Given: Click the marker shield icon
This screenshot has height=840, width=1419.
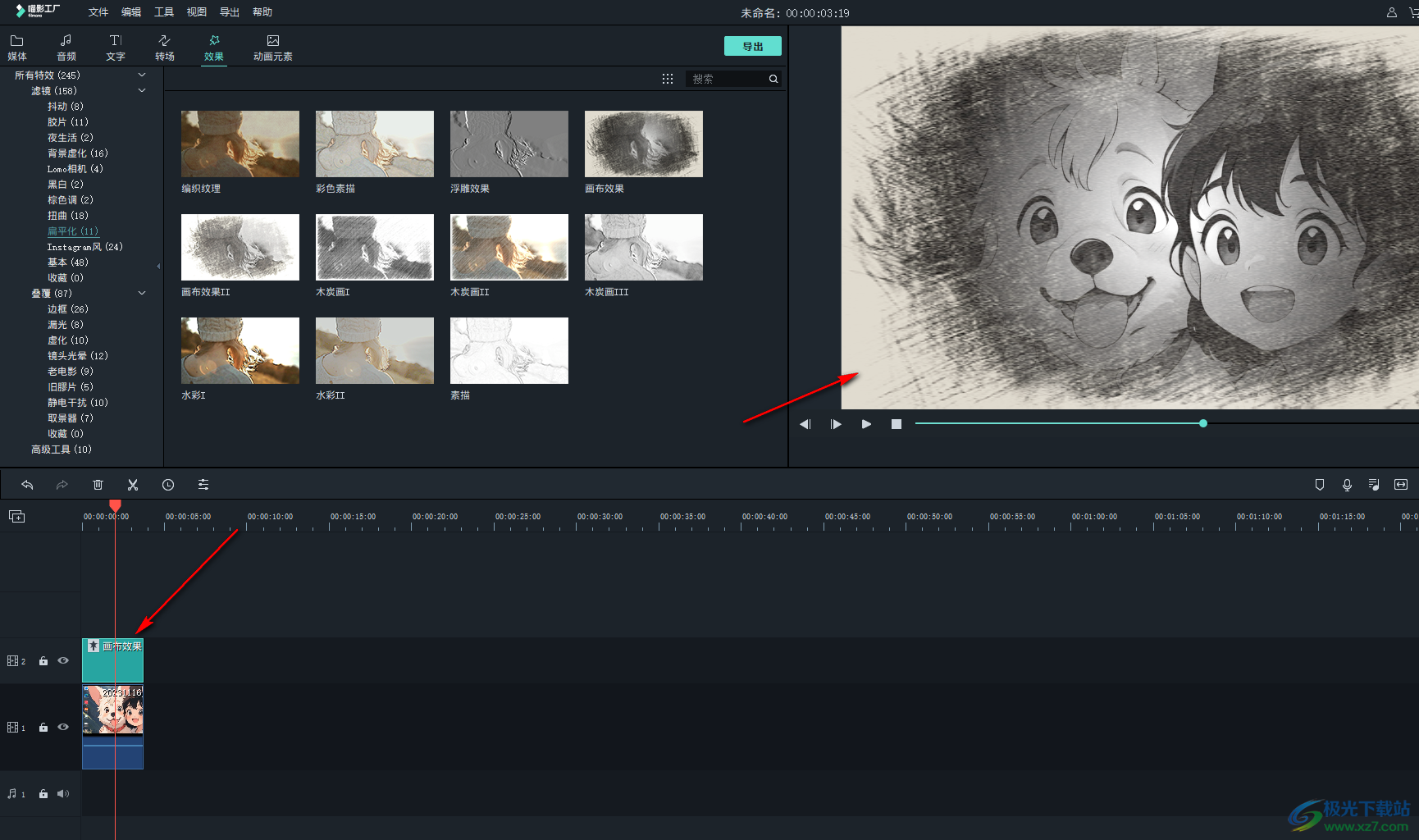Looking at the screenshot, I should click(1320, 485).
